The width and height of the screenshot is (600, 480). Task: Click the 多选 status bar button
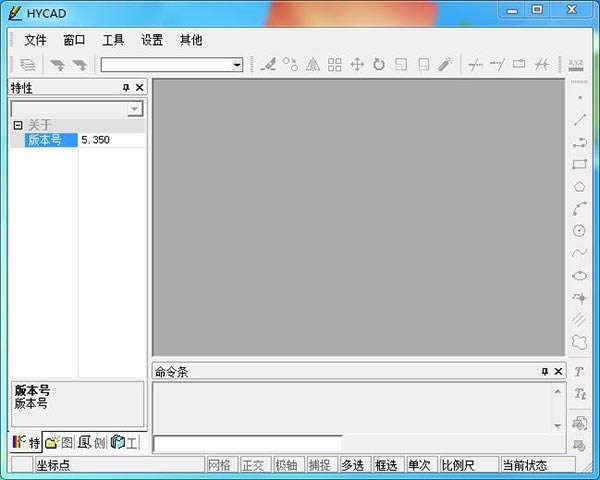pos(352,465)
